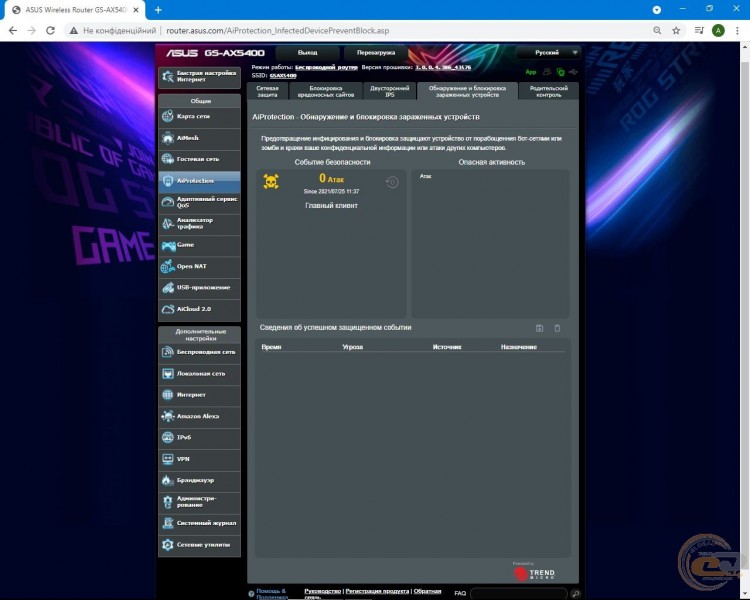Open IPv6 settings
Image resolution: width=750 pixels, height=600 pixels.
tap(199, 437)
